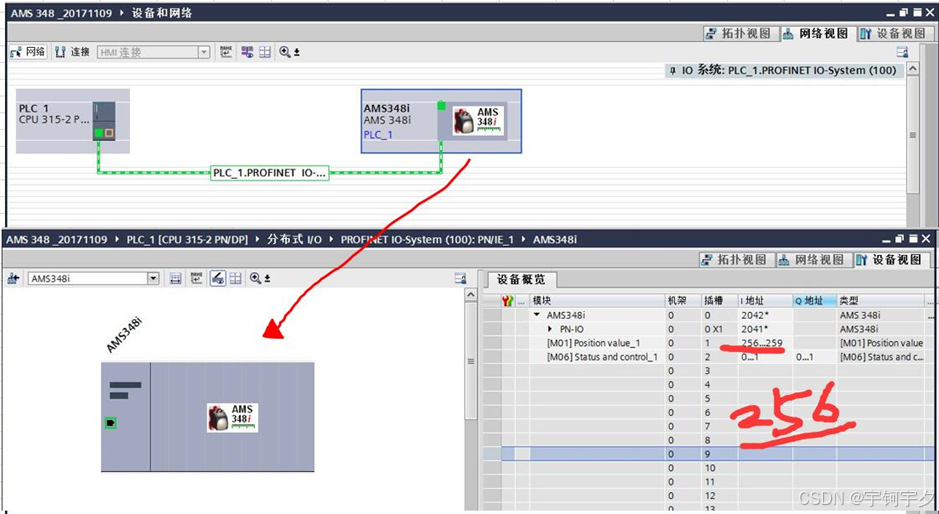
Task: Select the empty slot 9 row
Action: tap(710, 454)
